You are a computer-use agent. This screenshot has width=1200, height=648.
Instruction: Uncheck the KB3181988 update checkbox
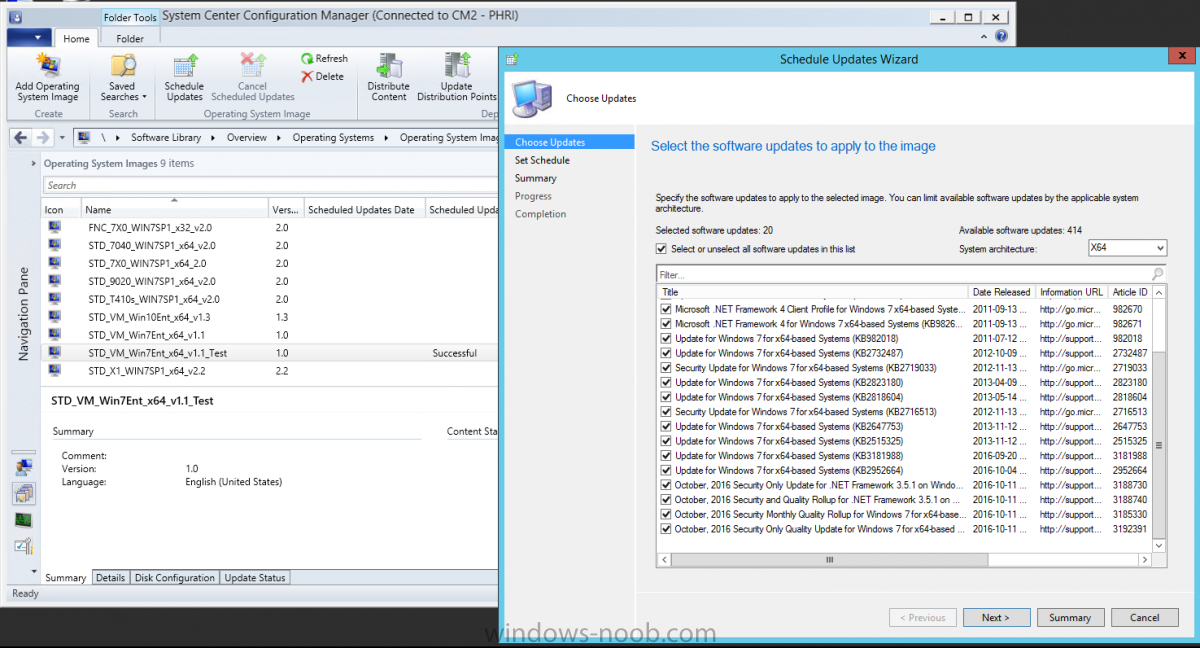pyautogui.click(x=666, y=456)
